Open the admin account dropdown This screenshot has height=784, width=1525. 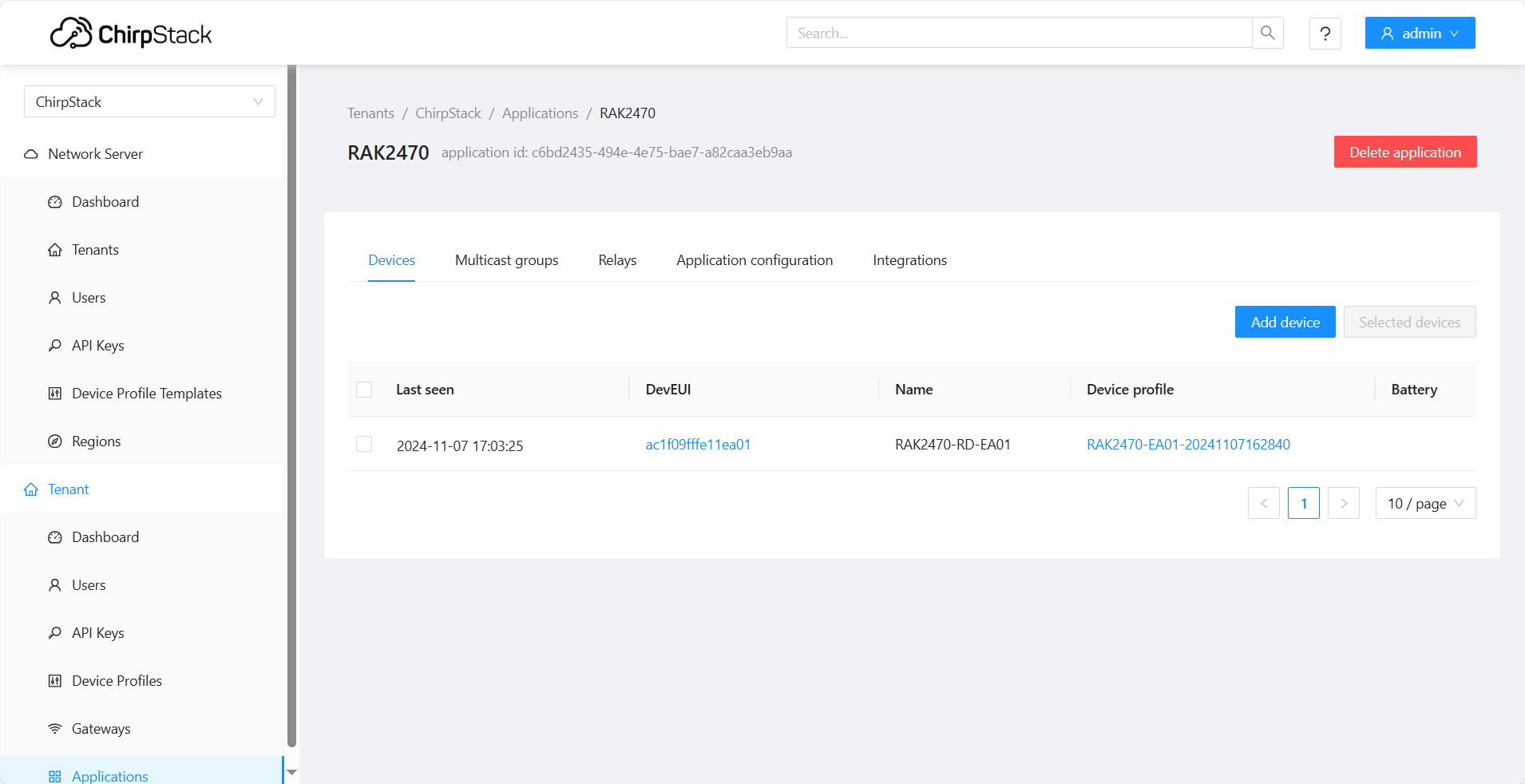coord(1420,33)
